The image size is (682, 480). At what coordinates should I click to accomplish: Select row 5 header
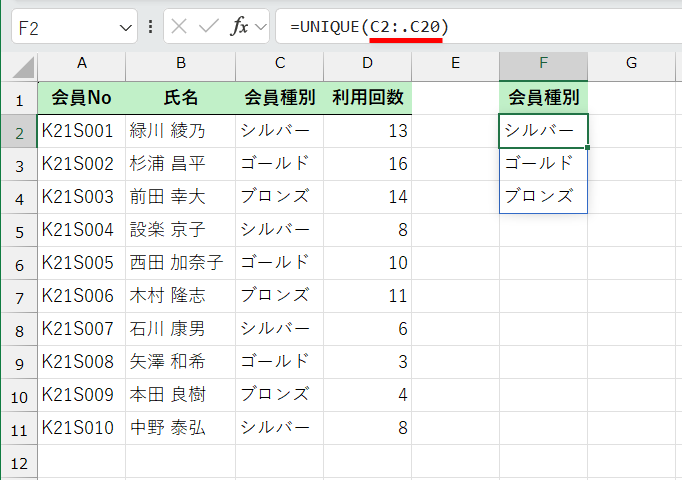point(19,231)
